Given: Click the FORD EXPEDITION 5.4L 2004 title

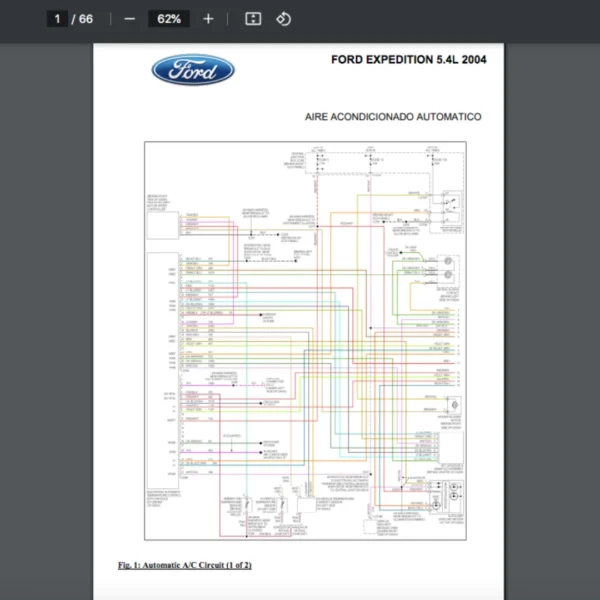Looking at the screenshot, I should pos(408,60).
